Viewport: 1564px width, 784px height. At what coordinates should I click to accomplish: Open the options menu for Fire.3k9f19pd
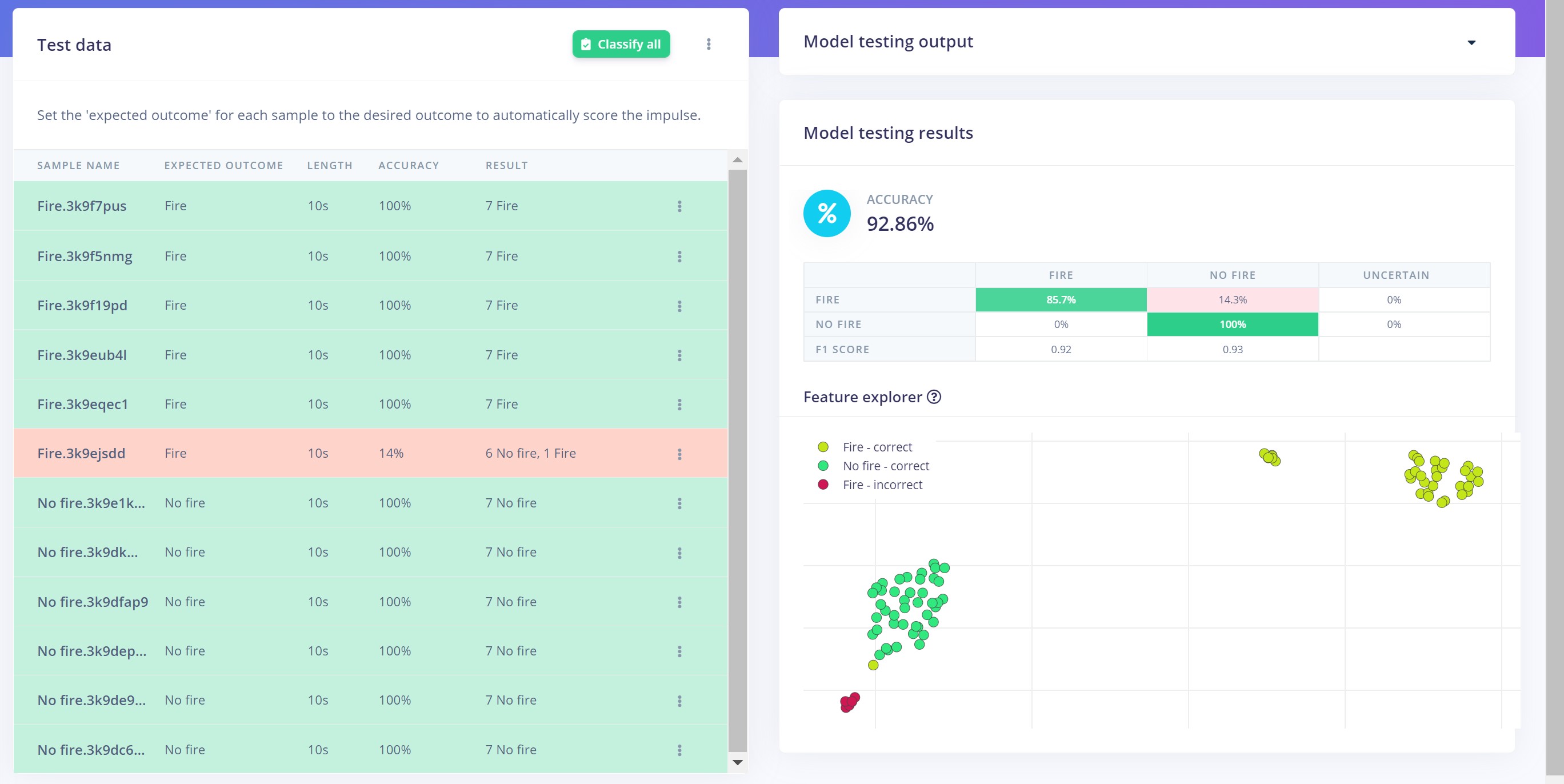click(x=679, y=306)
